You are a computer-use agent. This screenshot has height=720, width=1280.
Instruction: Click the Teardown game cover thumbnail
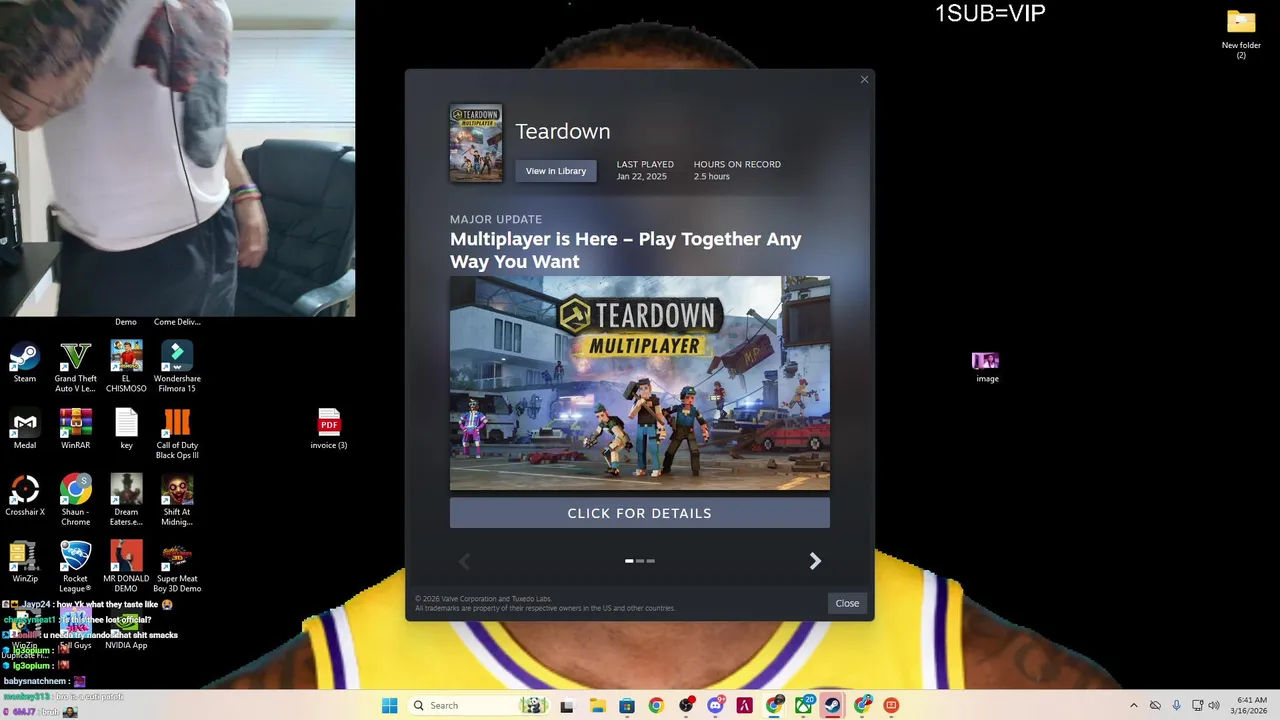tap(476, 143)
